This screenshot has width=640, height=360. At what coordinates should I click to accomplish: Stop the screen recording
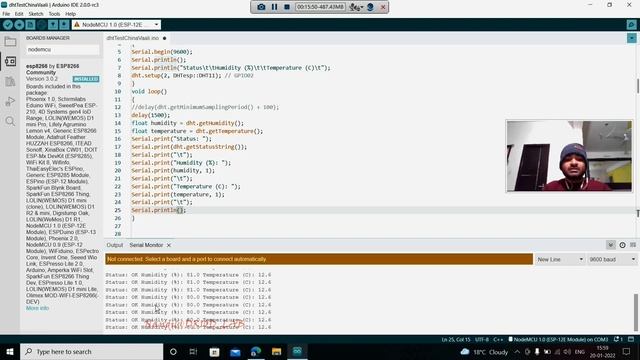[x=287, y=7]
